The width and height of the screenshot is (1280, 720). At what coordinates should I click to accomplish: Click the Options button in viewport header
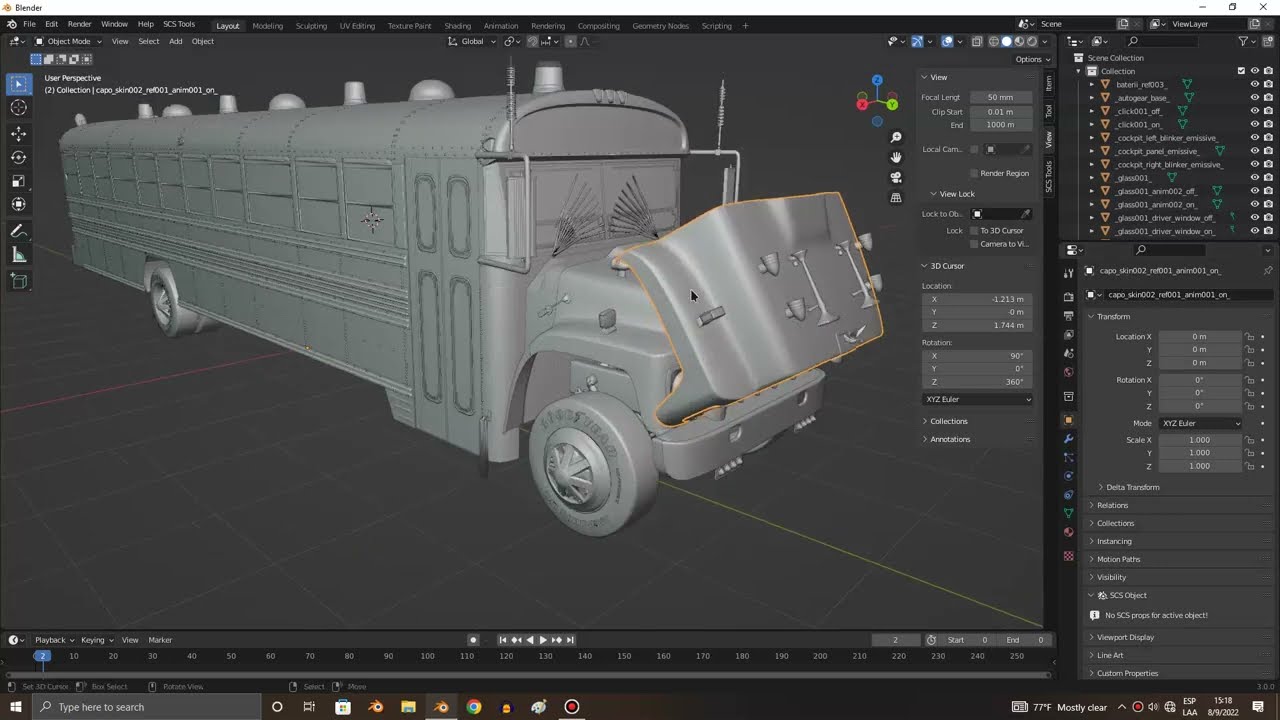pos(1031,59)
